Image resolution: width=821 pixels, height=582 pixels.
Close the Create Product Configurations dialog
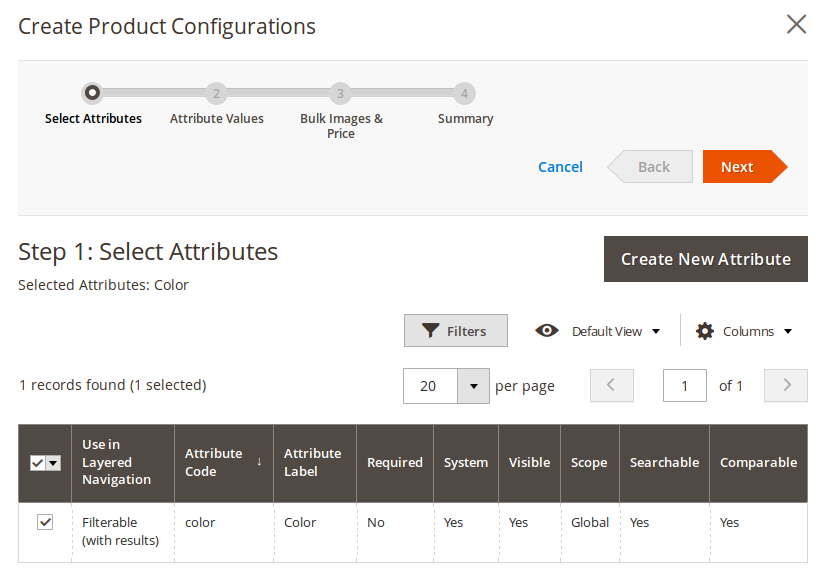(796, 24)
